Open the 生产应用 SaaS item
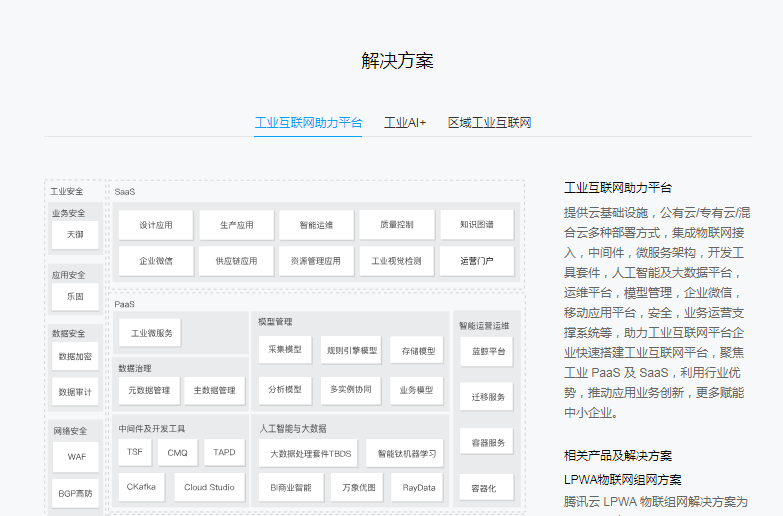783x516 pixels. pos(237,225)
